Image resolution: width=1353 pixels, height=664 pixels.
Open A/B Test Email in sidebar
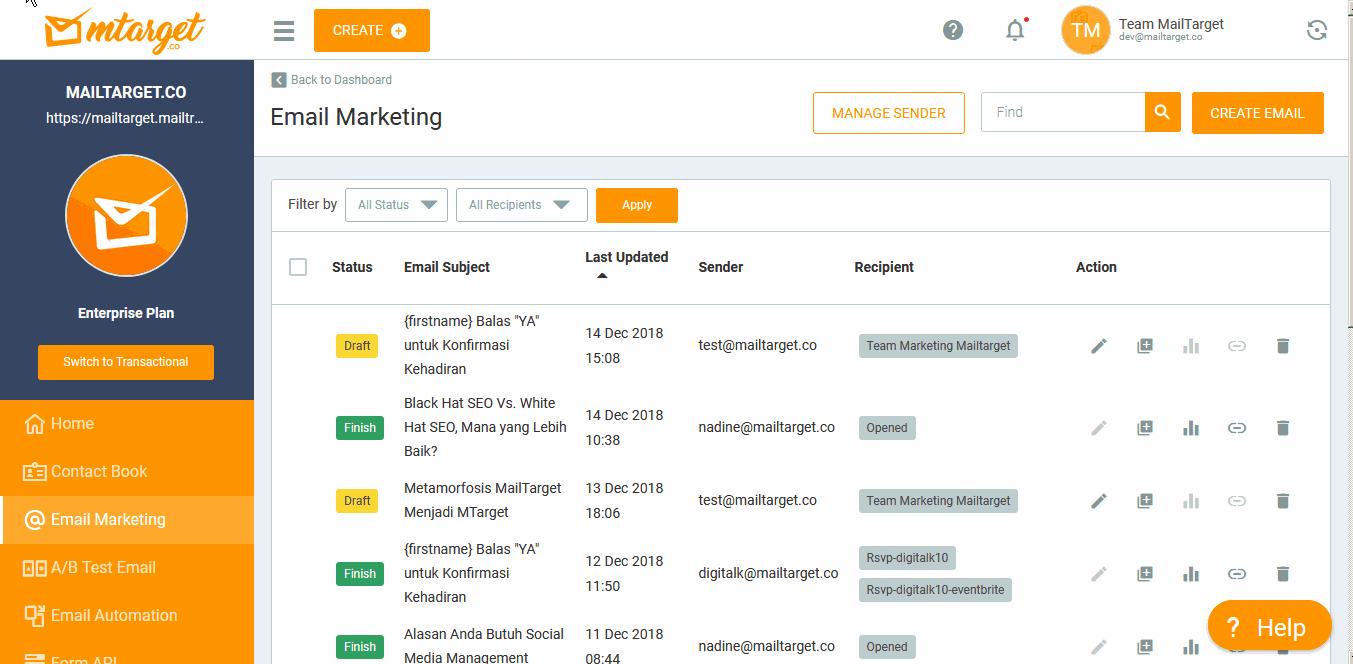[126, 568]
